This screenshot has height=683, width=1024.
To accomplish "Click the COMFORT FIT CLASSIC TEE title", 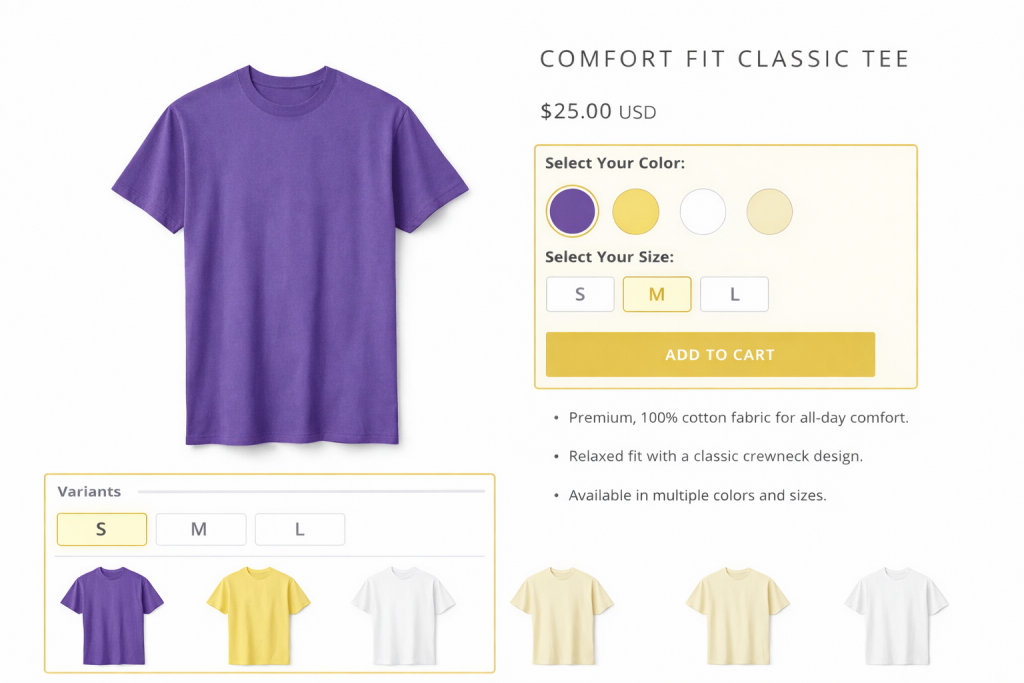I will 723,58.
